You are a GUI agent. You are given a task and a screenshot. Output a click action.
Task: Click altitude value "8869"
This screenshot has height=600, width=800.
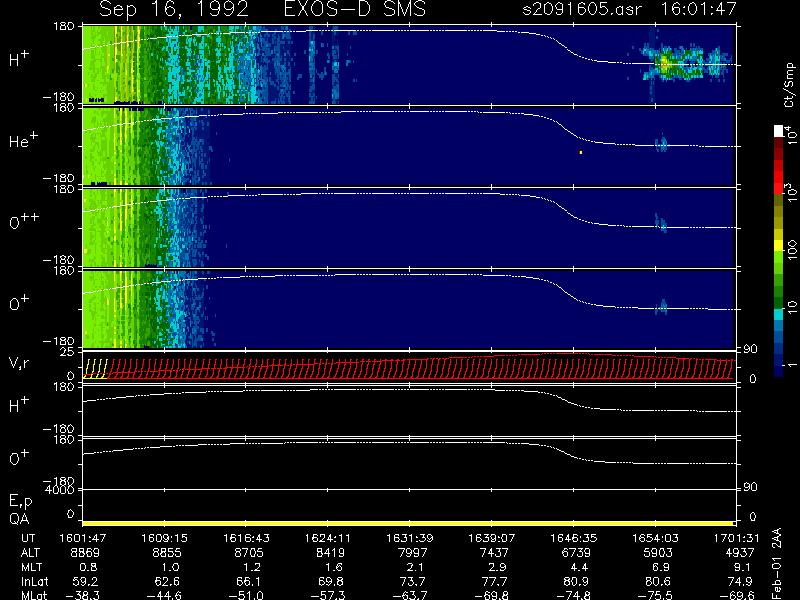click(x=85, y=553)
